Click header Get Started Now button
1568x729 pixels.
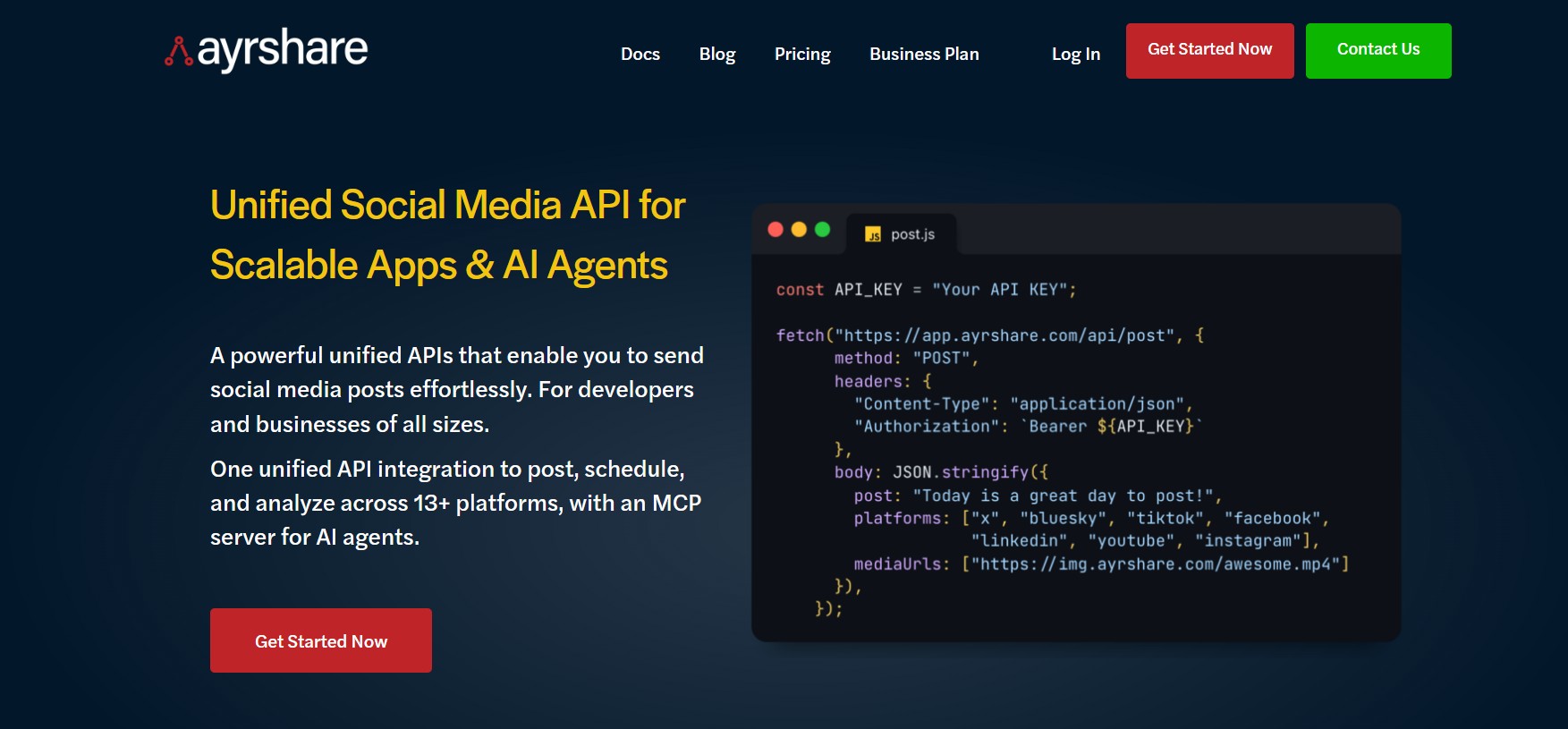click(1209, 51)
